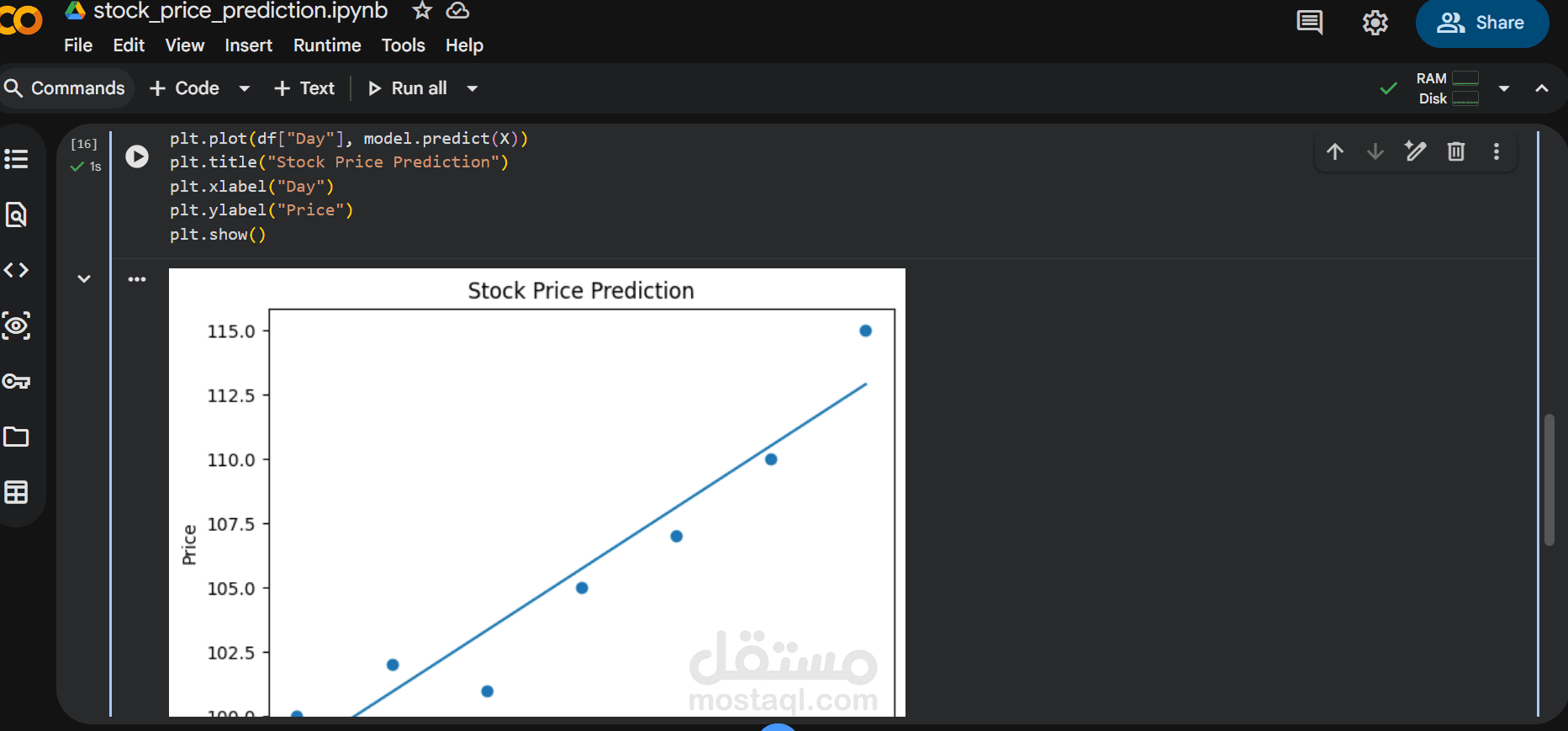Open the find and replace panel

pyautogui.click(x=17, y=215)
